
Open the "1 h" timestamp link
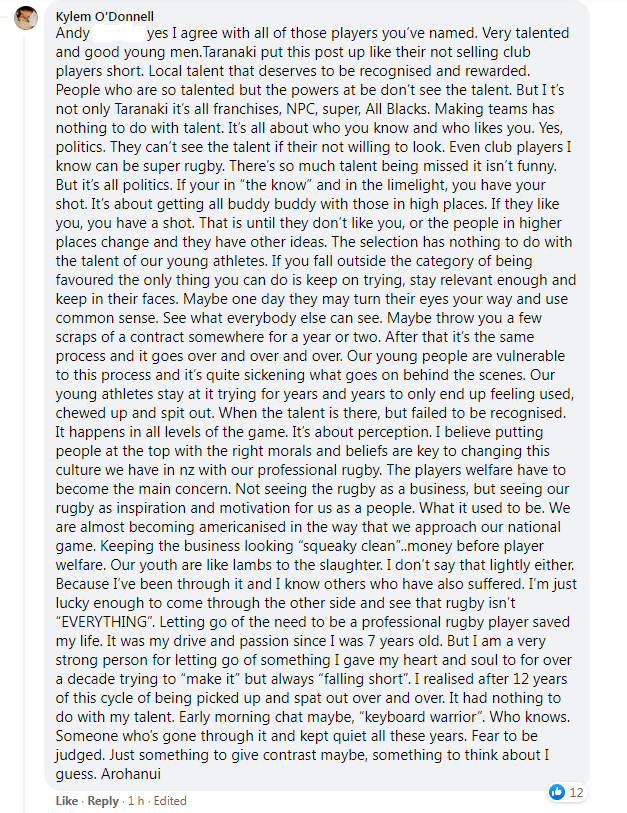134,801
